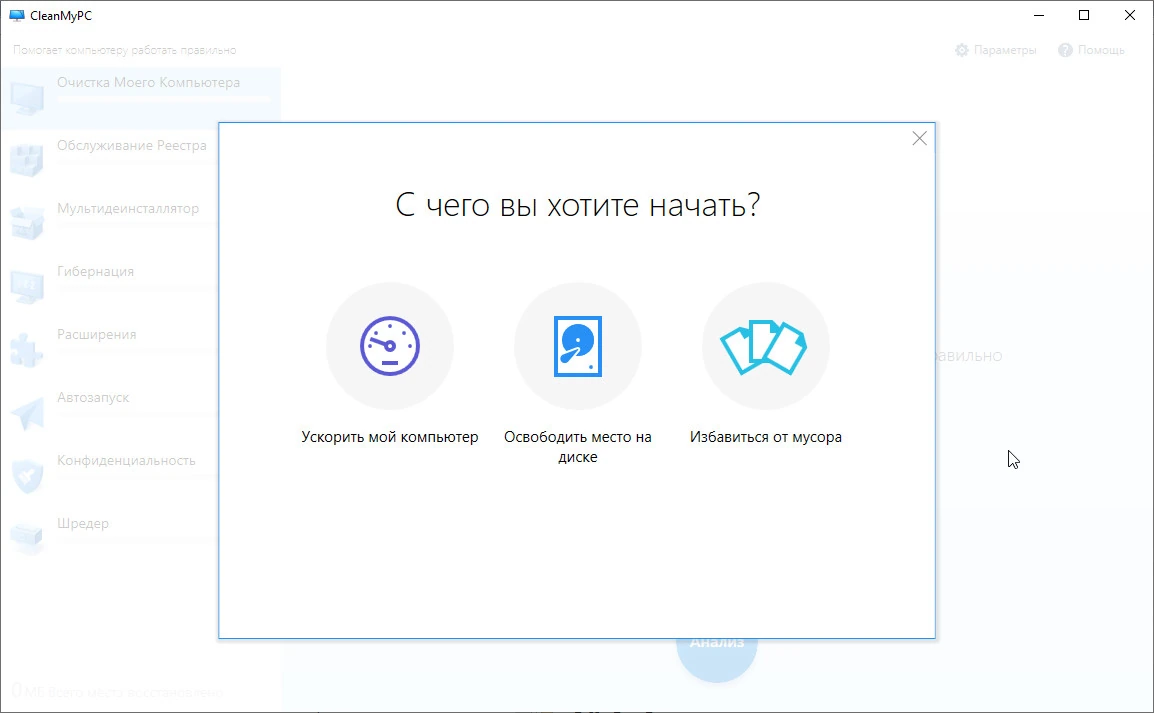Click the hibernation monitor icon

coord(27,287)
